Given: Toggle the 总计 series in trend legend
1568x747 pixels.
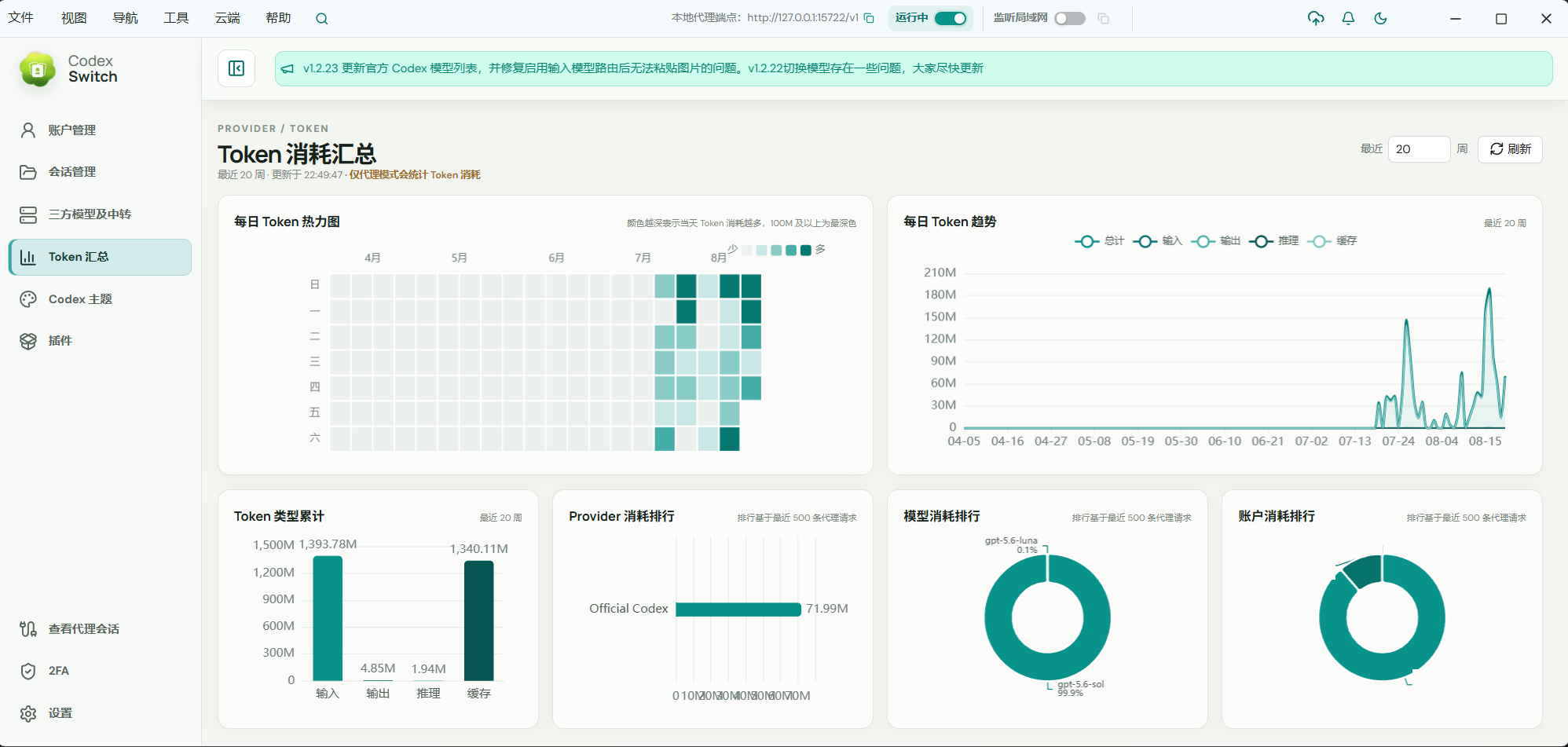Looking at the screenshot, I should point(1099,241).
